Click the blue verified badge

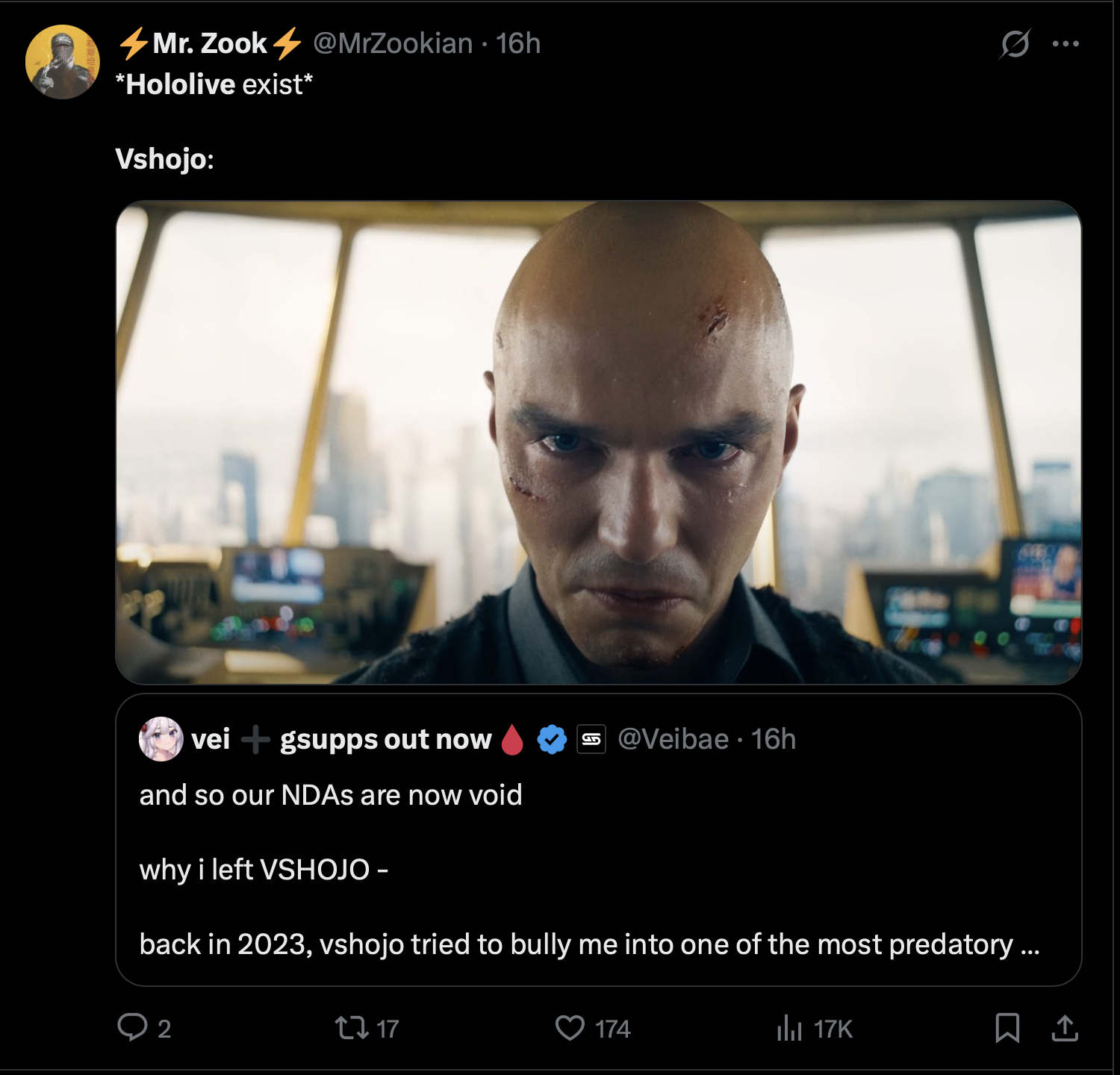(552, 739)
